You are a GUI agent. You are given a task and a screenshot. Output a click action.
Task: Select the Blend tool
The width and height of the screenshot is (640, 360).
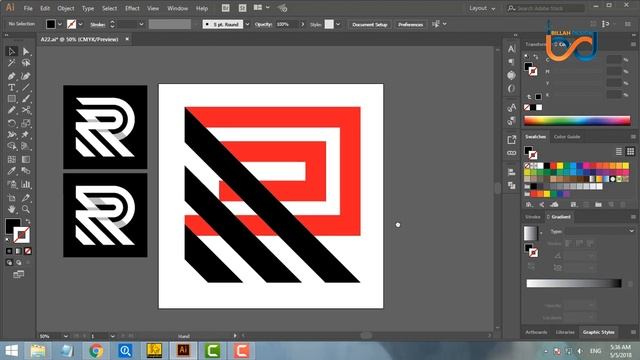(26, 171)
